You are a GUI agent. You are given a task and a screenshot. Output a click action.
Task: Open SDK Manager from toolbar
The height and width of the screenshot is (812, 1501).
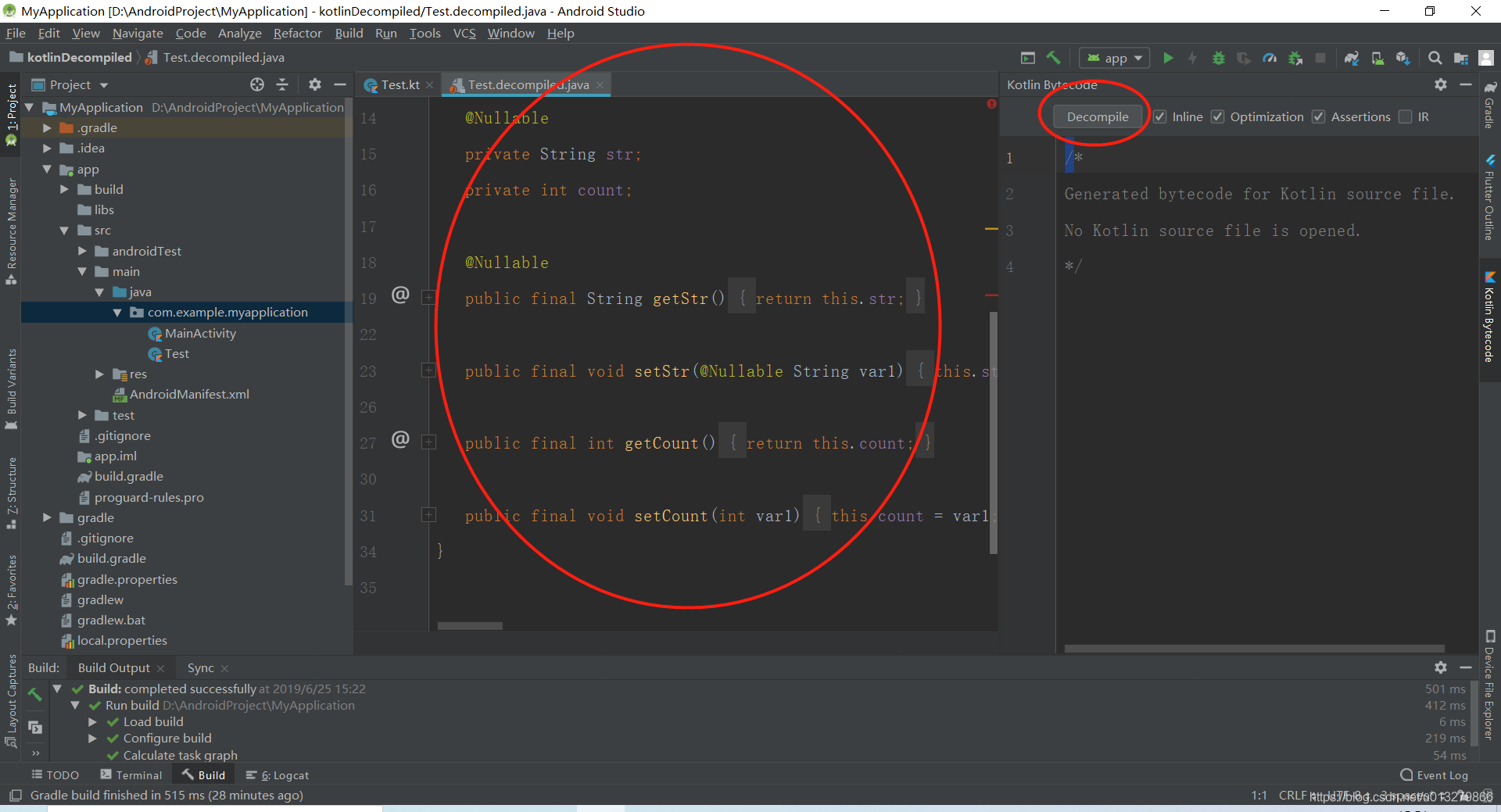coord(1403,57)
